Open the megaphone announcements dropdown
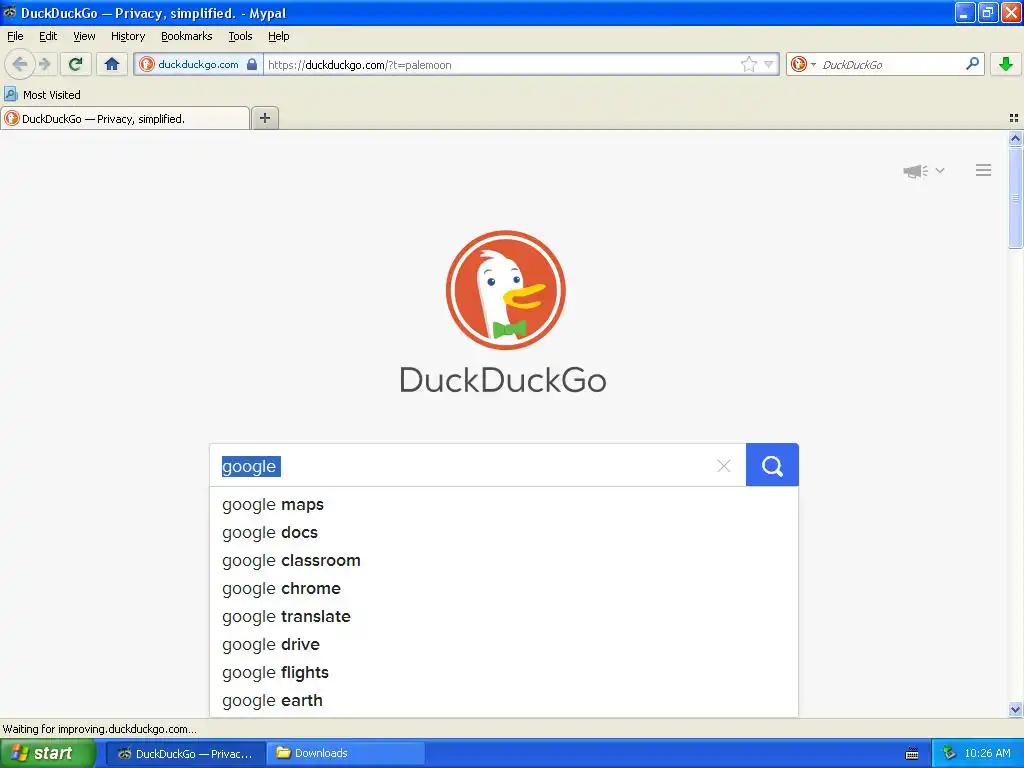 (923, 171)
